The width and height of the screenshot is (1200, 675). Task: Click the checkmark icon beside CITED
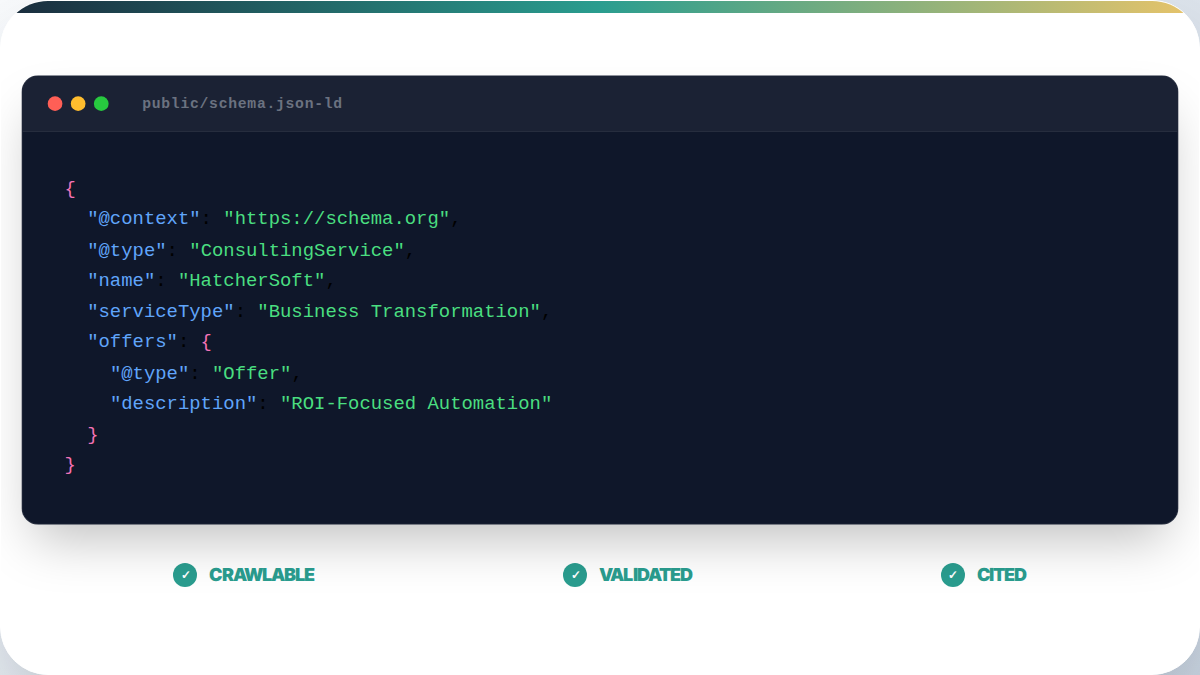(x=953, y=575)
